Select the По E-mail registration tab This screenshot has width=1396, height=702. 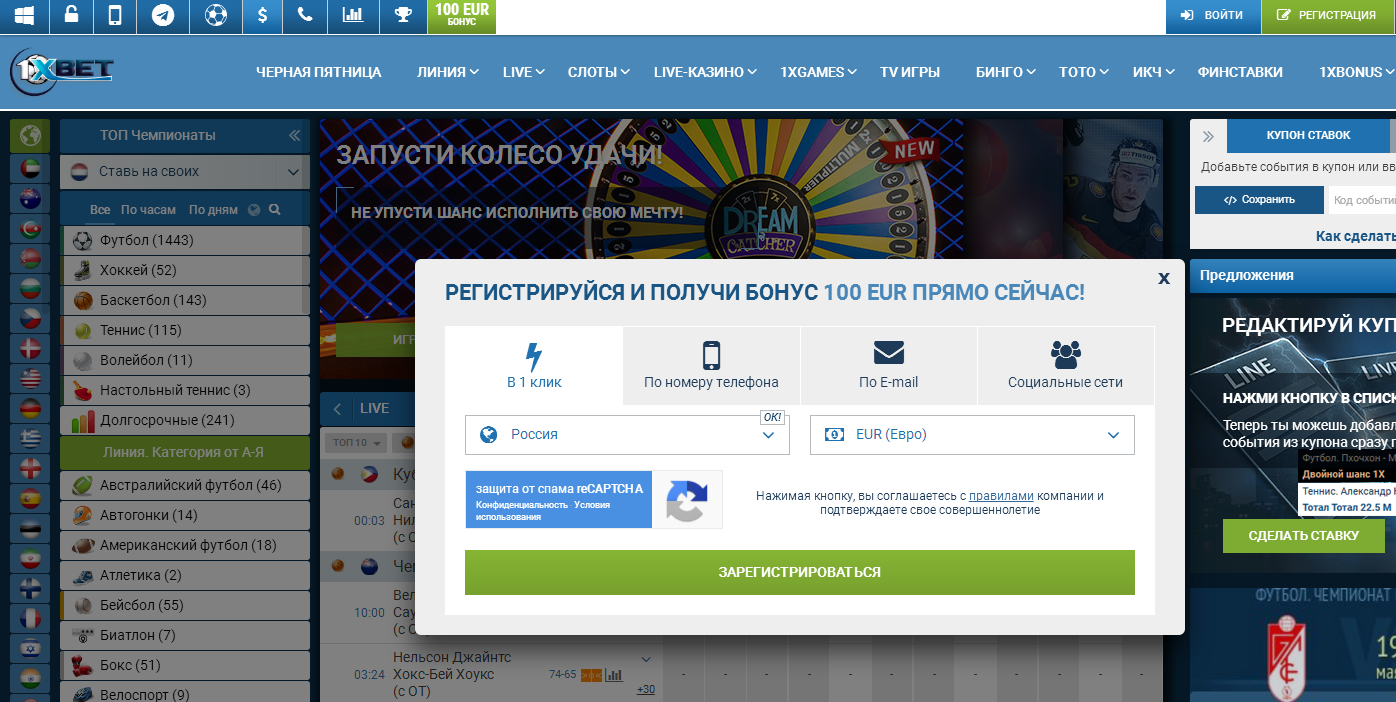pos(888,366)
